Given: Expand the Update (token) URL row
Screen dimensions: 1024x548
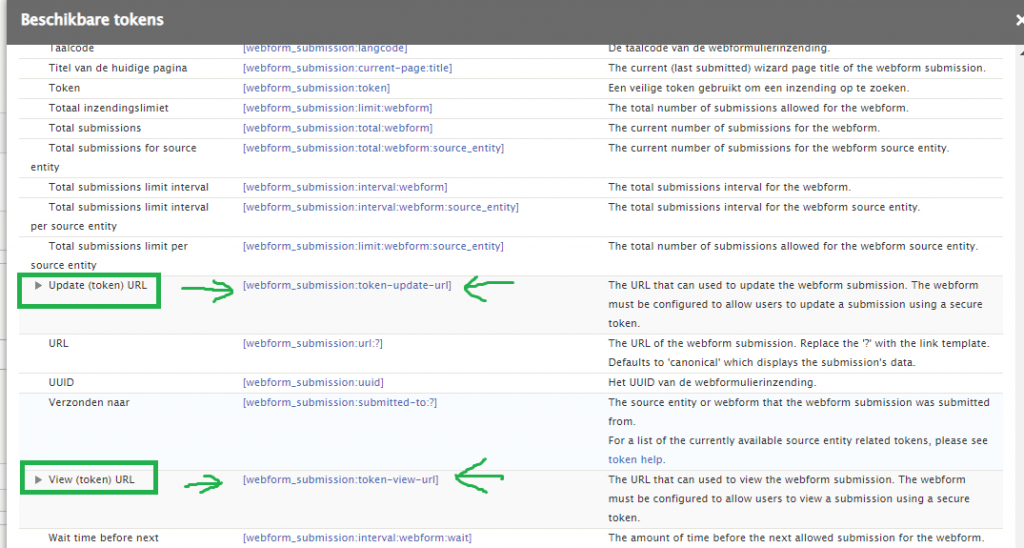Looking at the screenshot, I should tap(39, 285).
